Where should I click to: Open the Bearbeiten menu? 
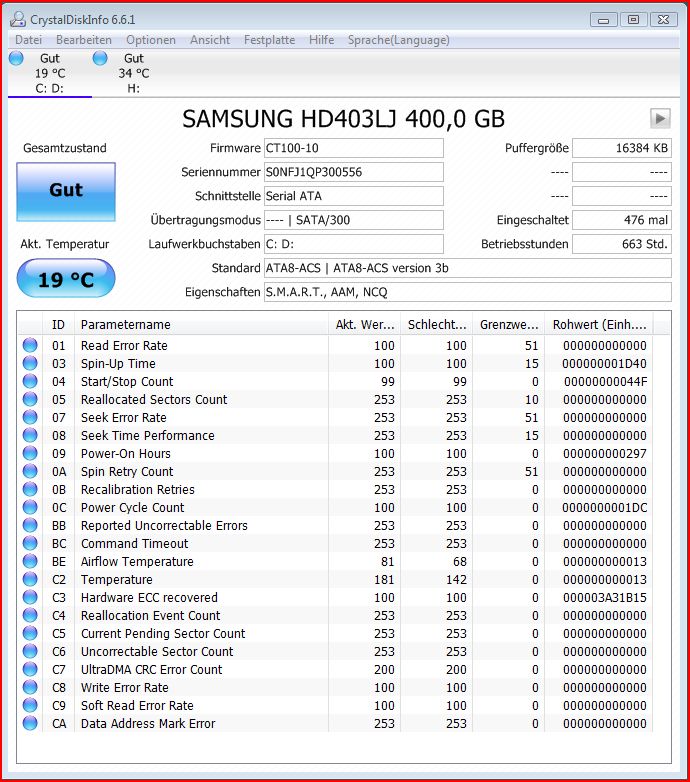click(x=84, y=40)
